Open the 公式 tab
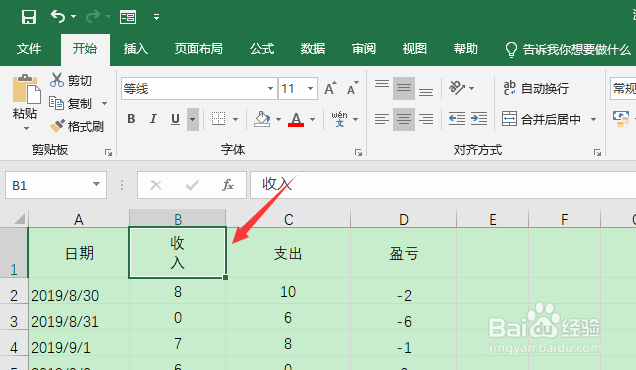The image size is (636, 370). click(x=262, y=49)
